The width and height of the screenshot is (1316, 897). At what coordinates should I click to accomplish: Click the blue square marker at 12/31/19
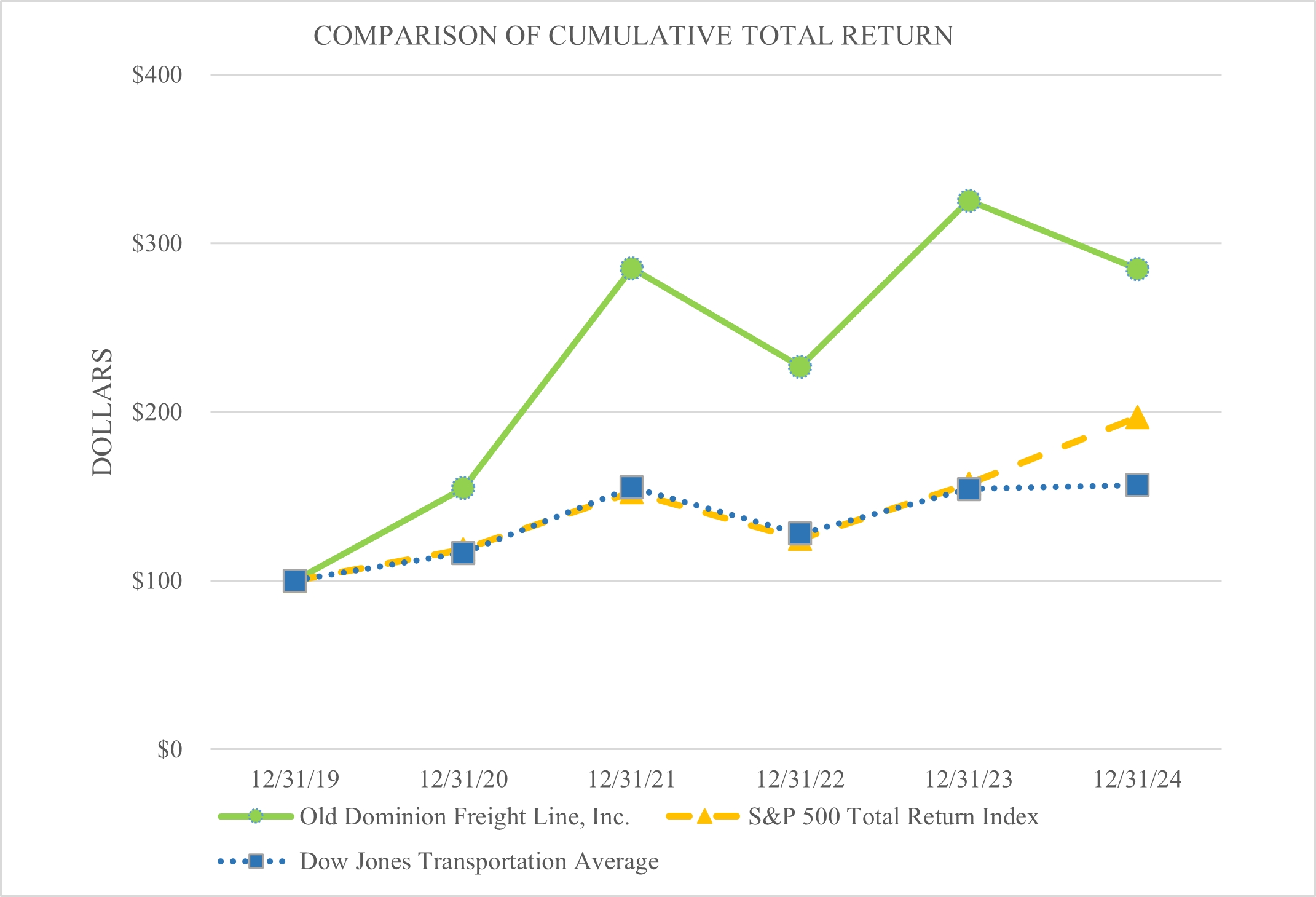pyautogui.click(x=294, y=580)
